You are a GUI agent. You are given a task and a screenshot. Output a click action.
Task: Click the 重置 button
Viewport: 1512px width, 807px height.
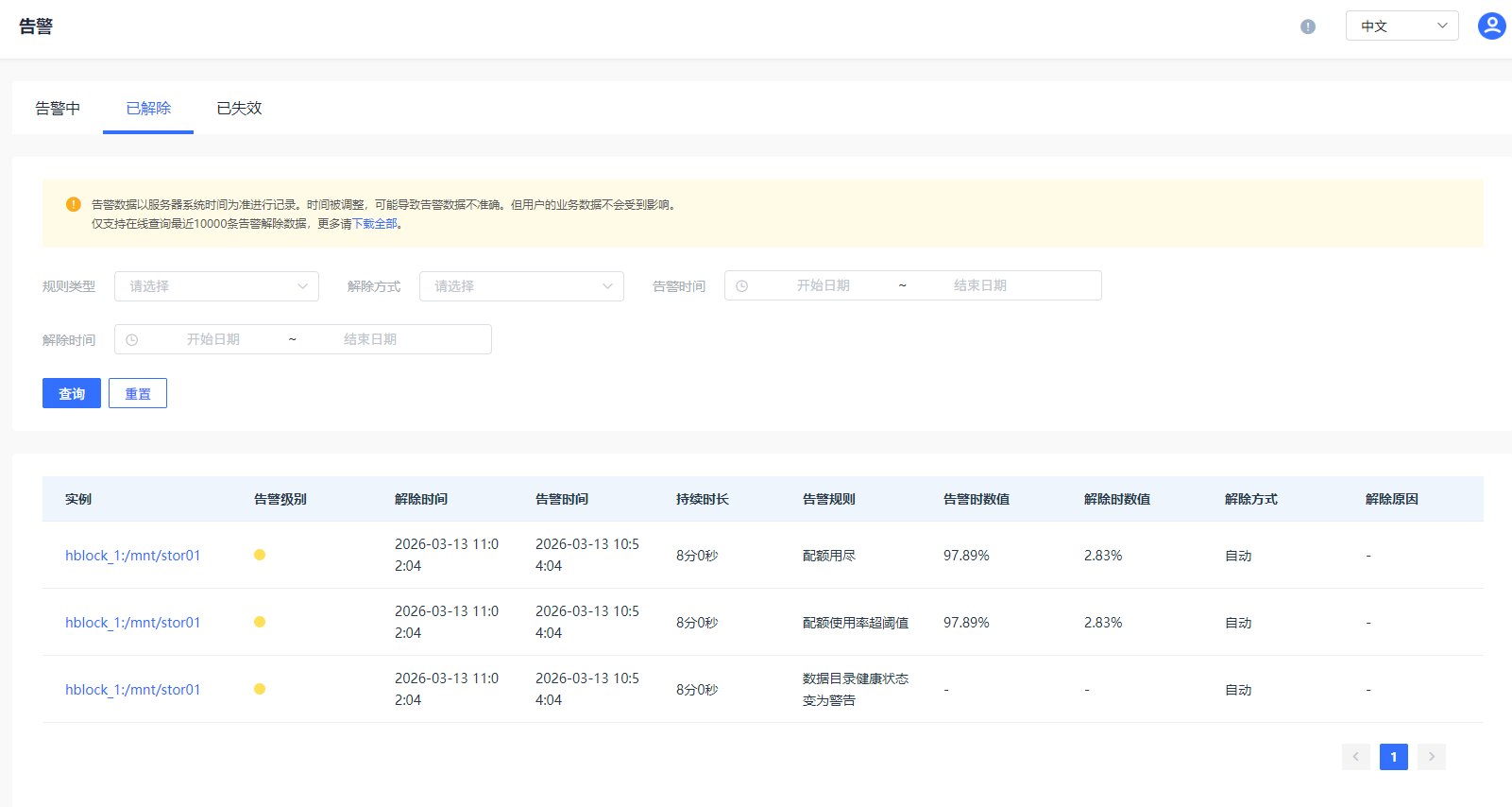coord(138,394)
